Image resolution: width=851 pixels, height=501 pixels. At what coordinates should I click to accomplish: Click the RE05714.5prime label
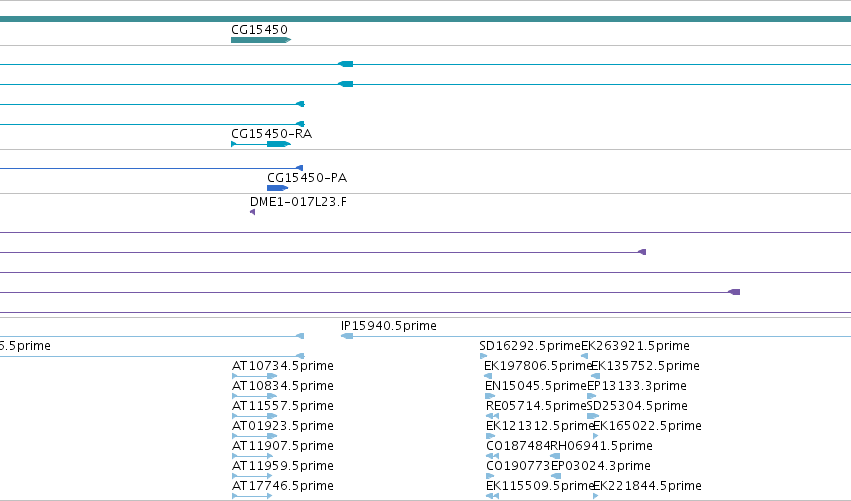pos(536,406)
